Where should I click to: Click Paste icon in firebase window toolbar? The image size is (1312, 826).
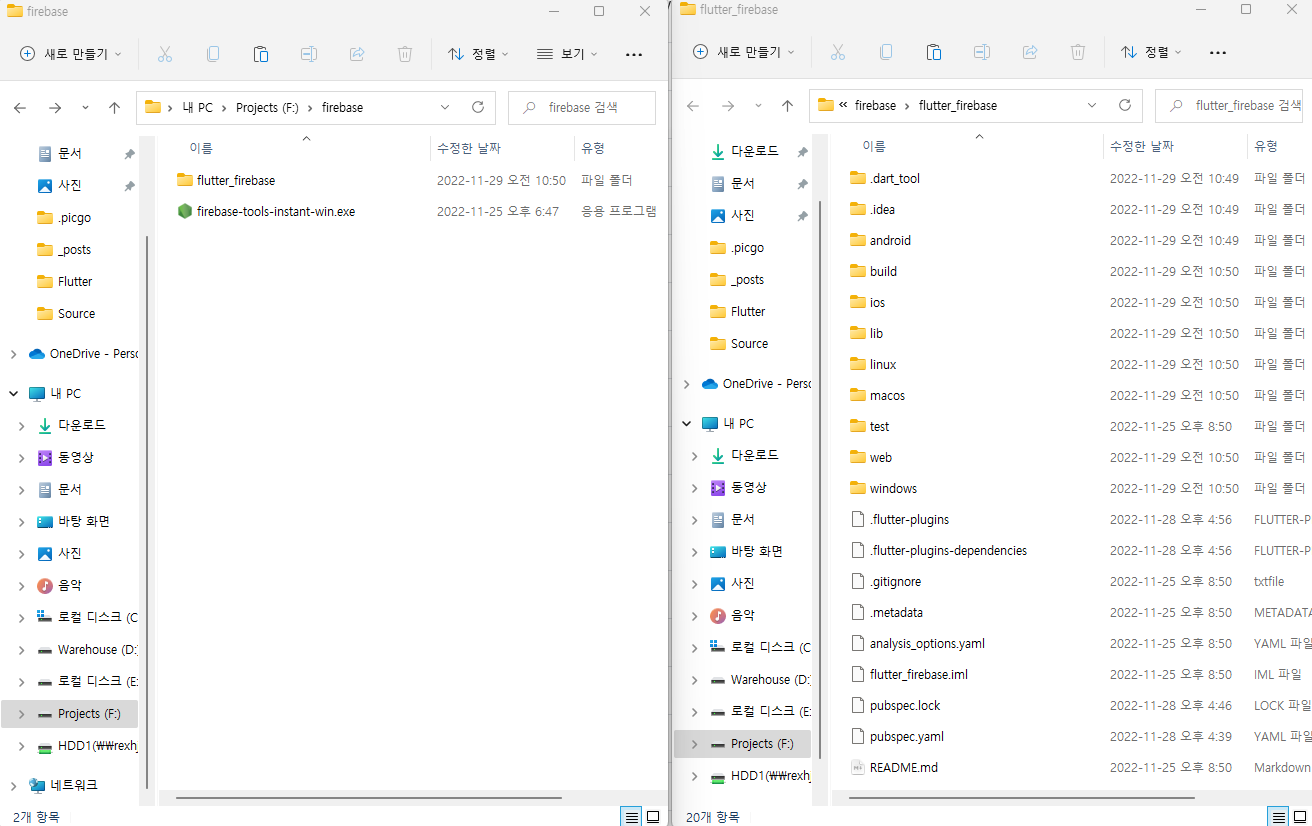click(261, 54)
